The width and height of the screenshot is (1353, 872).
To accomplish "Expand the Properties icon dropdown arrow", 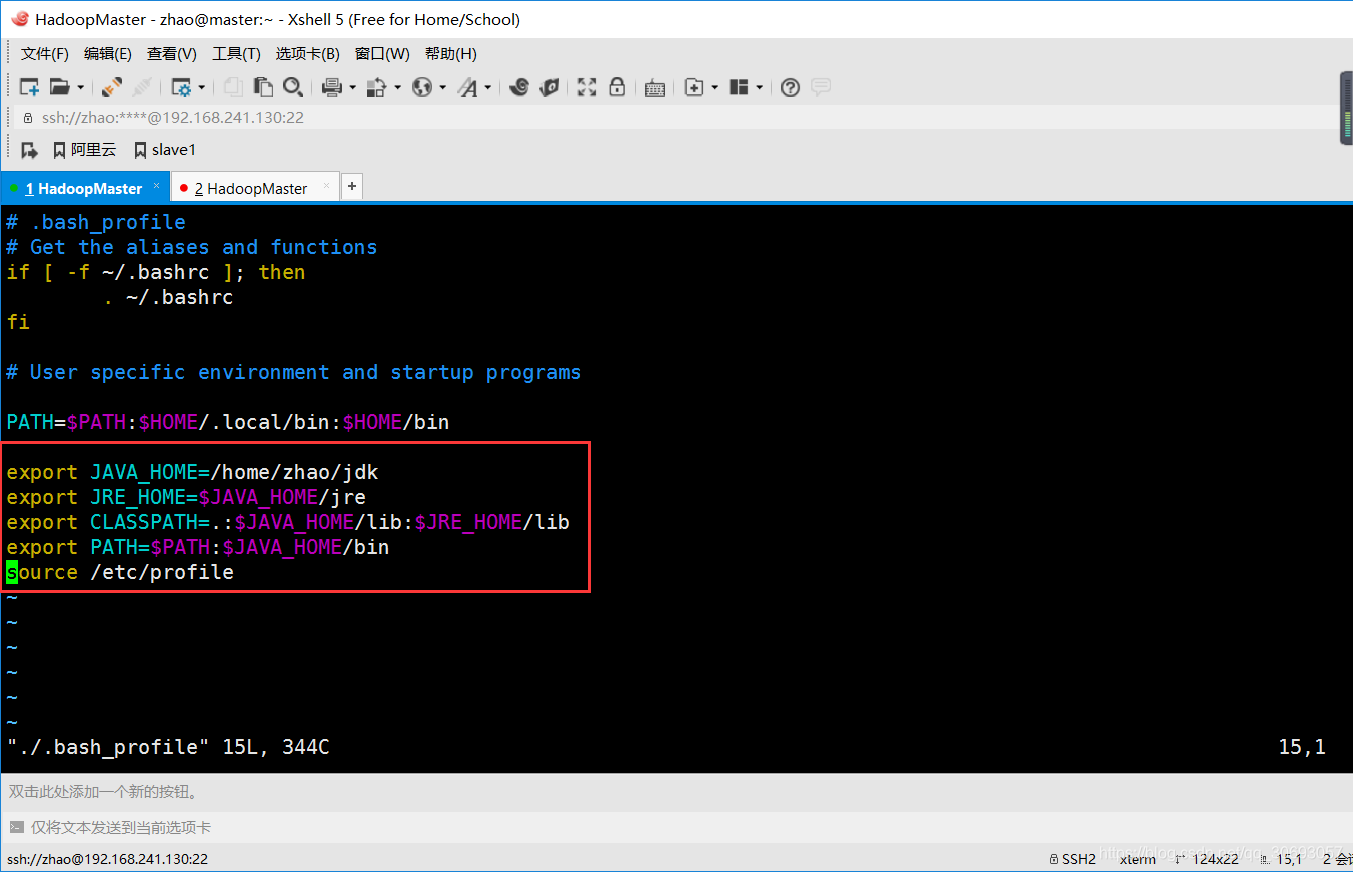I will (201, 88).
